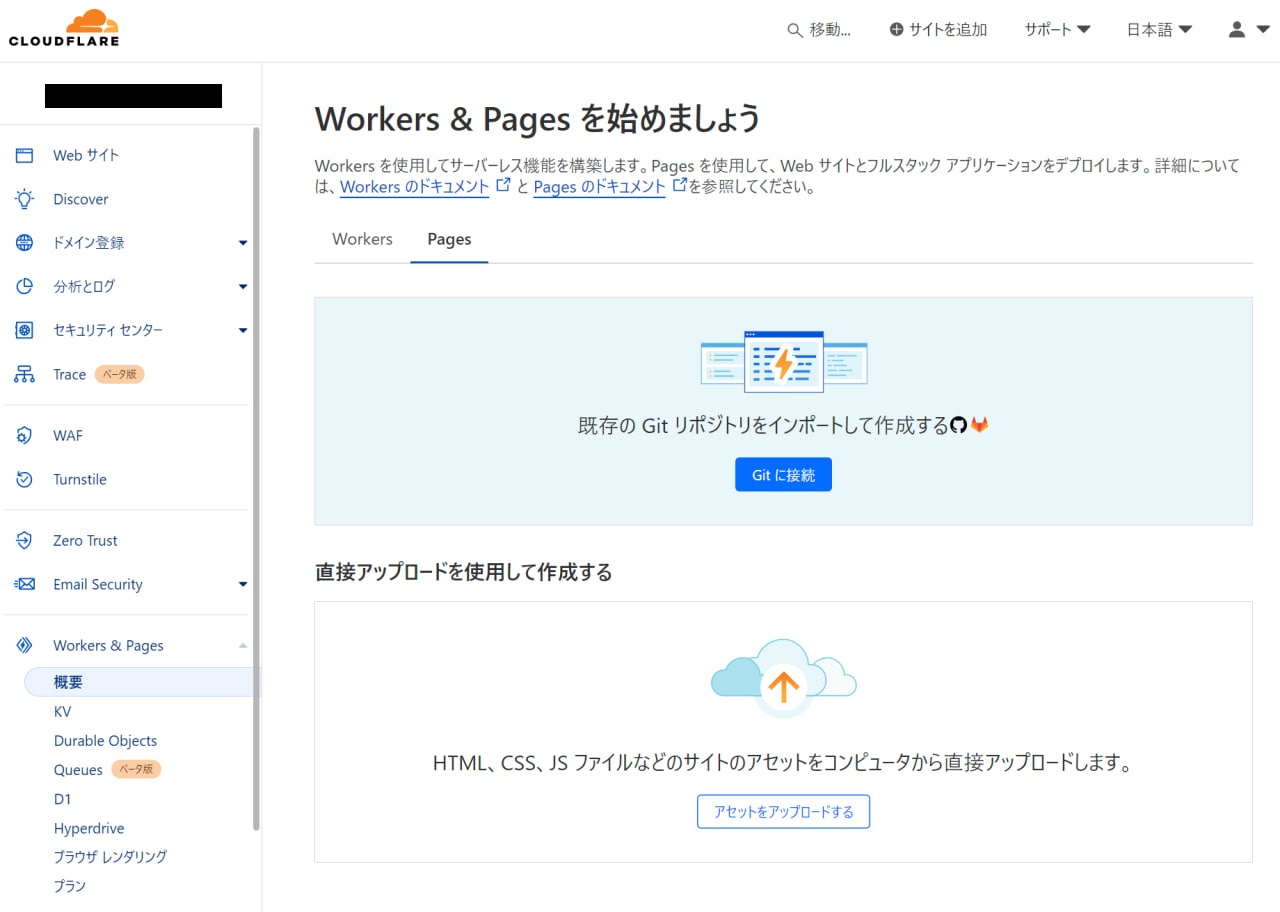Expand the 分析とログ section arrow
This screenshot has width=1280, height=912.
[242, 287]
